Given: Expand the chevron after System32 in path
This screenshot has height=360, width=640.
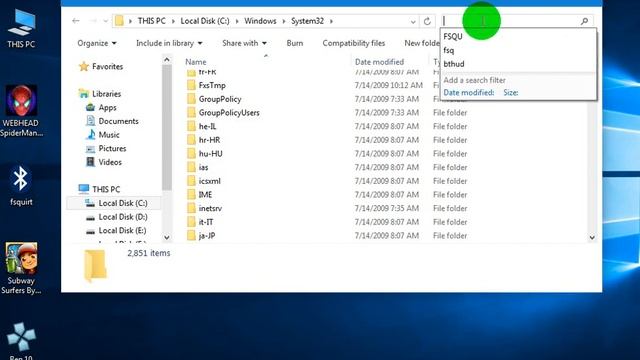Looking at the screenshot, I should click(331, 21).
